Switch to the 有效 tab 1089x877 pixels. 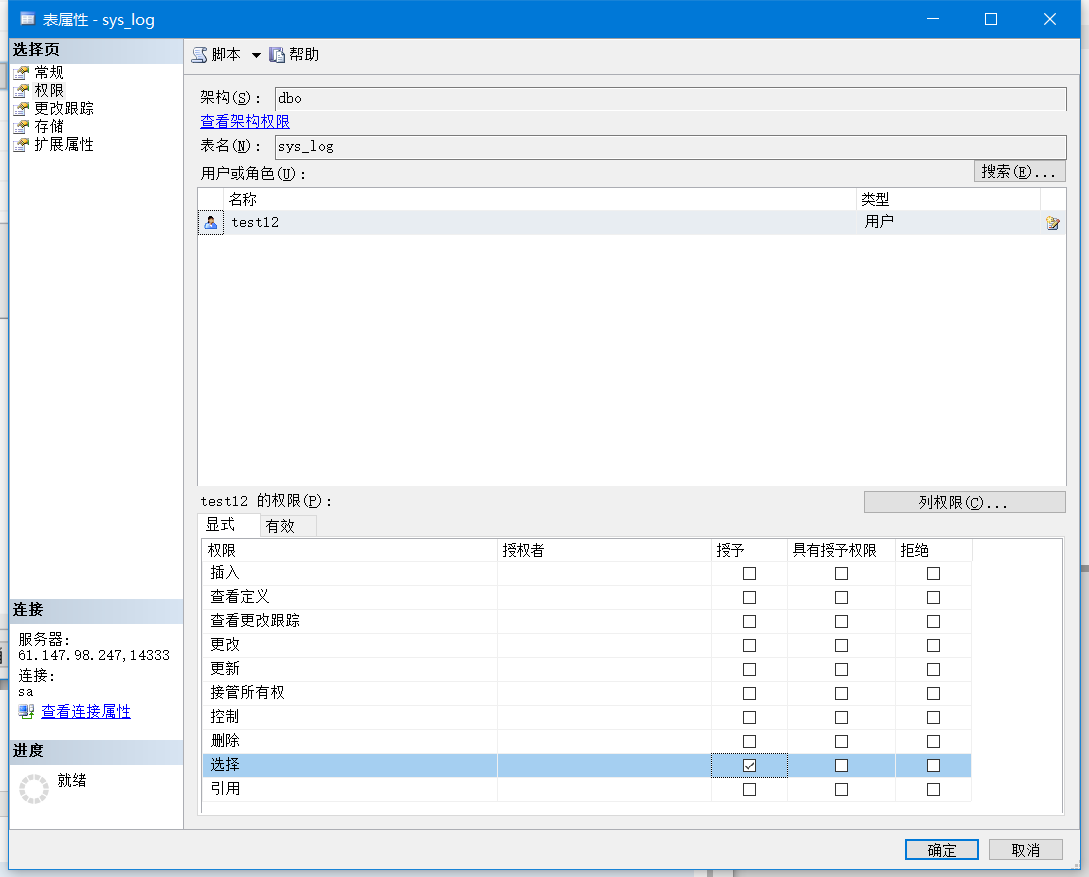288,526
